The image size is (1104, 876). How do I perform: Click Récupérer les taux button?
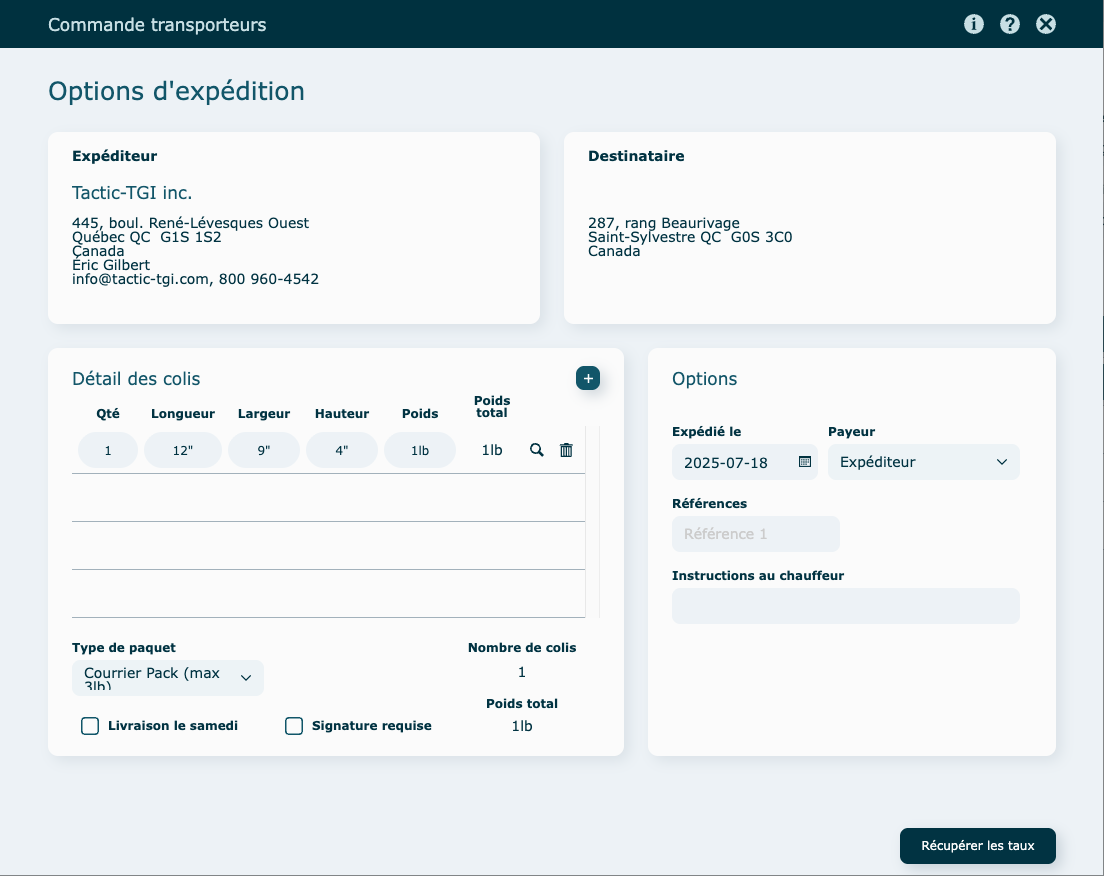(977, 846)
